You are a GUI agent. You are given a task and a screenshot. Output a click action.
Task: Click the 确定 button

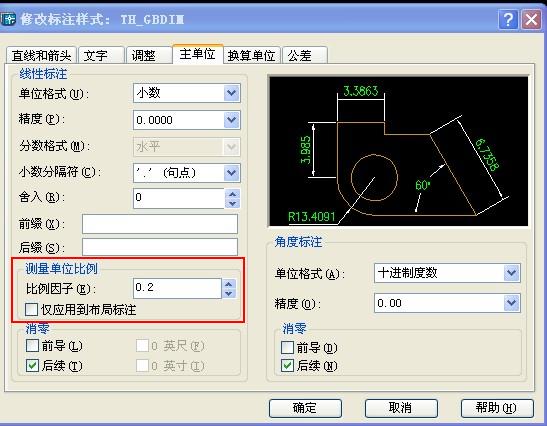pos(305,408)
